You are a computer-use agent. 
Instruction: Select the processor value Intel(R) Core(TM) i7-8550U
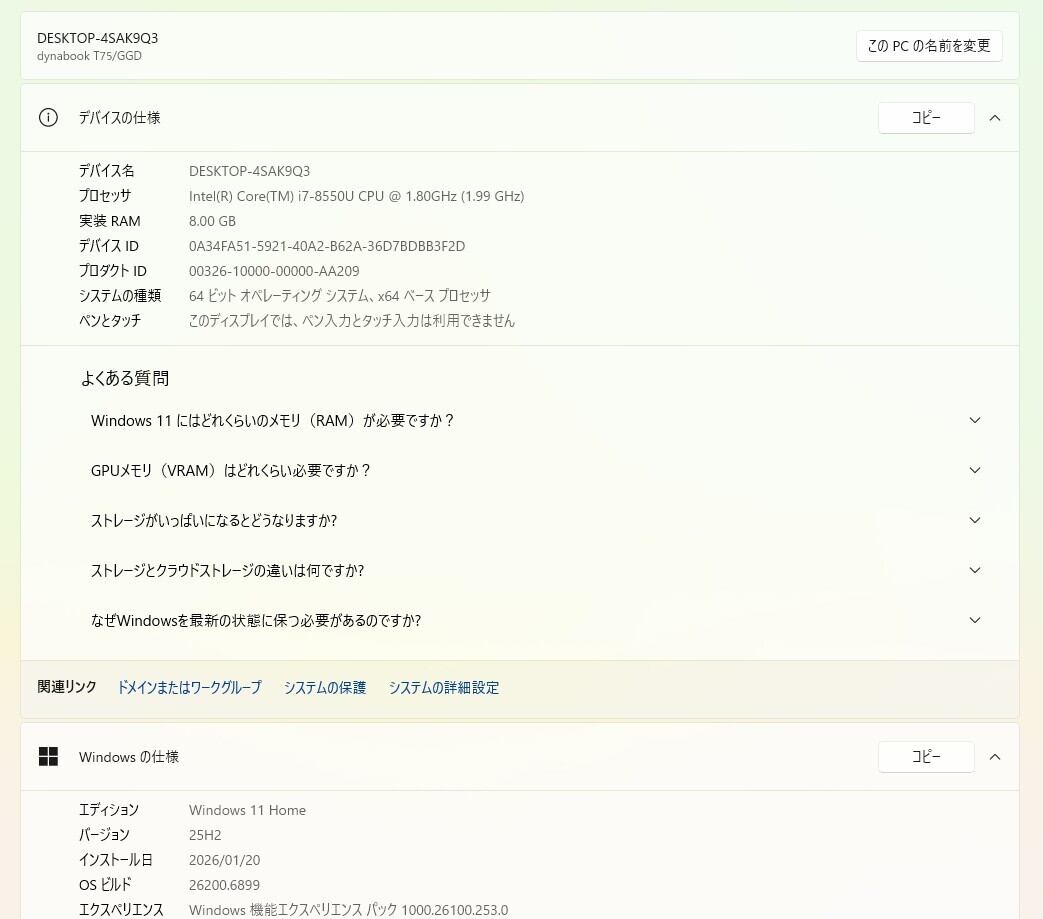click(357, 196)
